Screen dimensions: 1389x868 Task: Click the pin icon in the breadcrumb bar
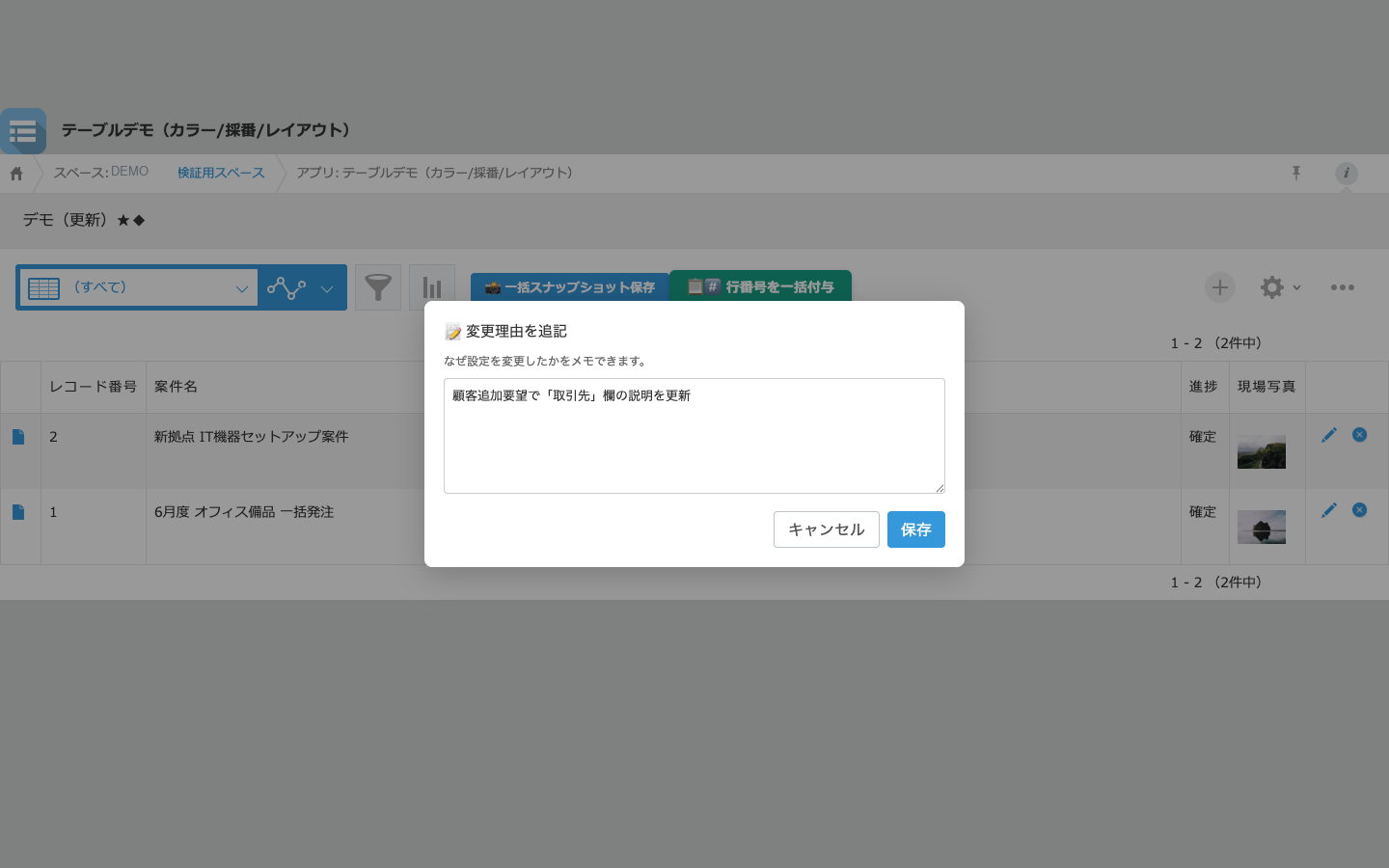[1296, 173]
